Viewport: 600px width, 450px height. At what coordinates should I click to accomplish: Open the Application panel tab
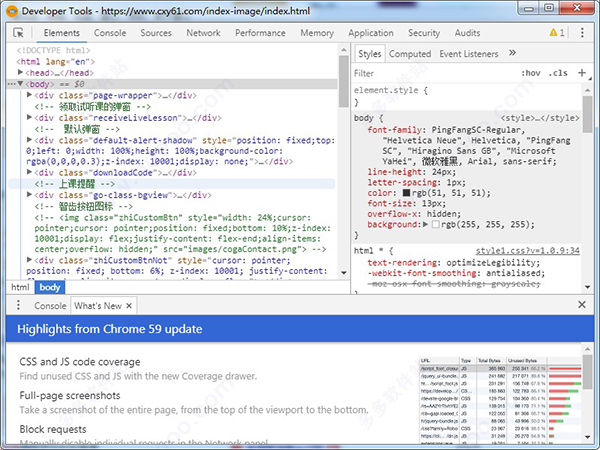[371, 33]
